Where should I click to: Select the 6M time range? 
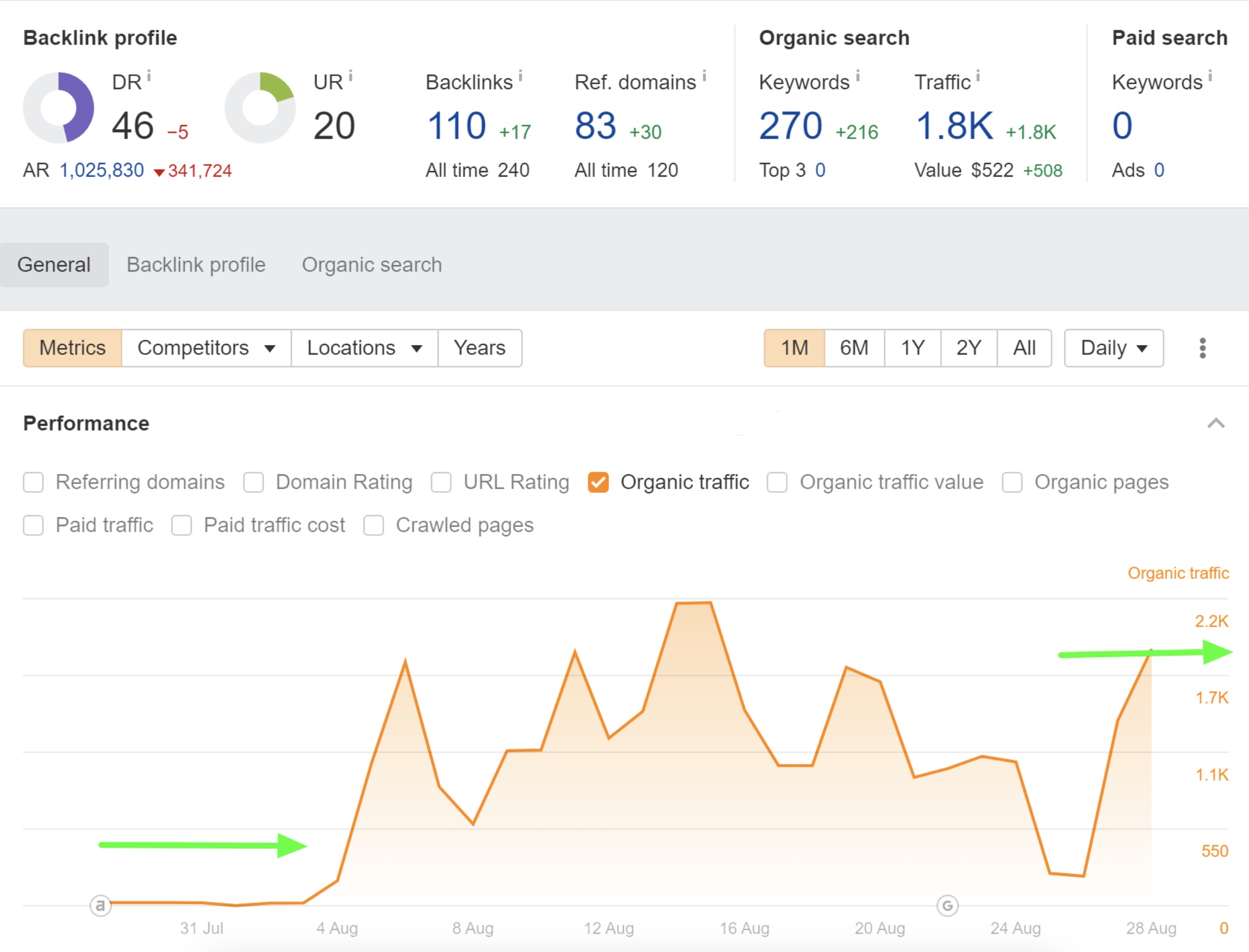[x=854, y=348]
